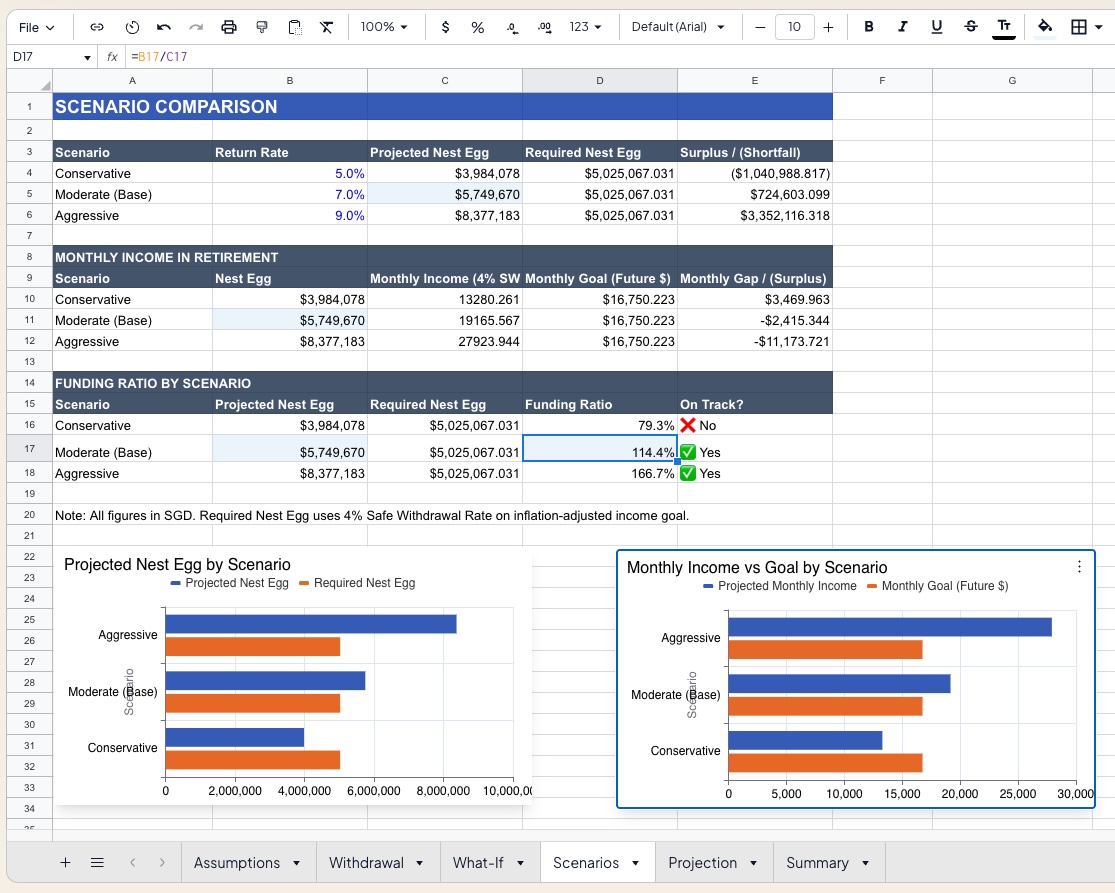Select column D header
The image size is (1115, 893).
pos(599,81)
